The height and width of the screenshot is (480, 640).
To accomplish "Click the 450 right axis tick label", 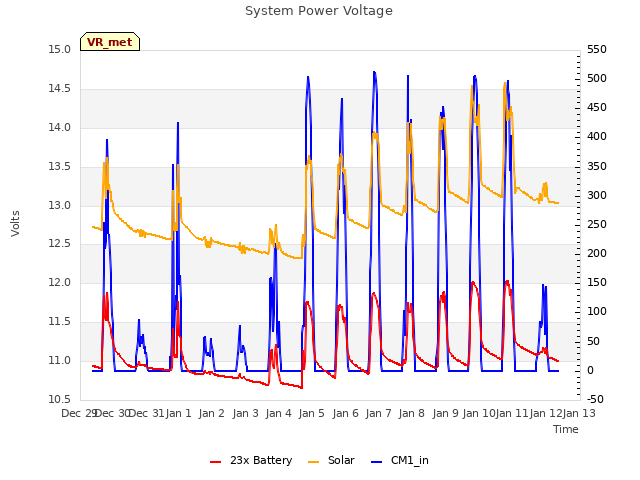I will pos(597,107).
